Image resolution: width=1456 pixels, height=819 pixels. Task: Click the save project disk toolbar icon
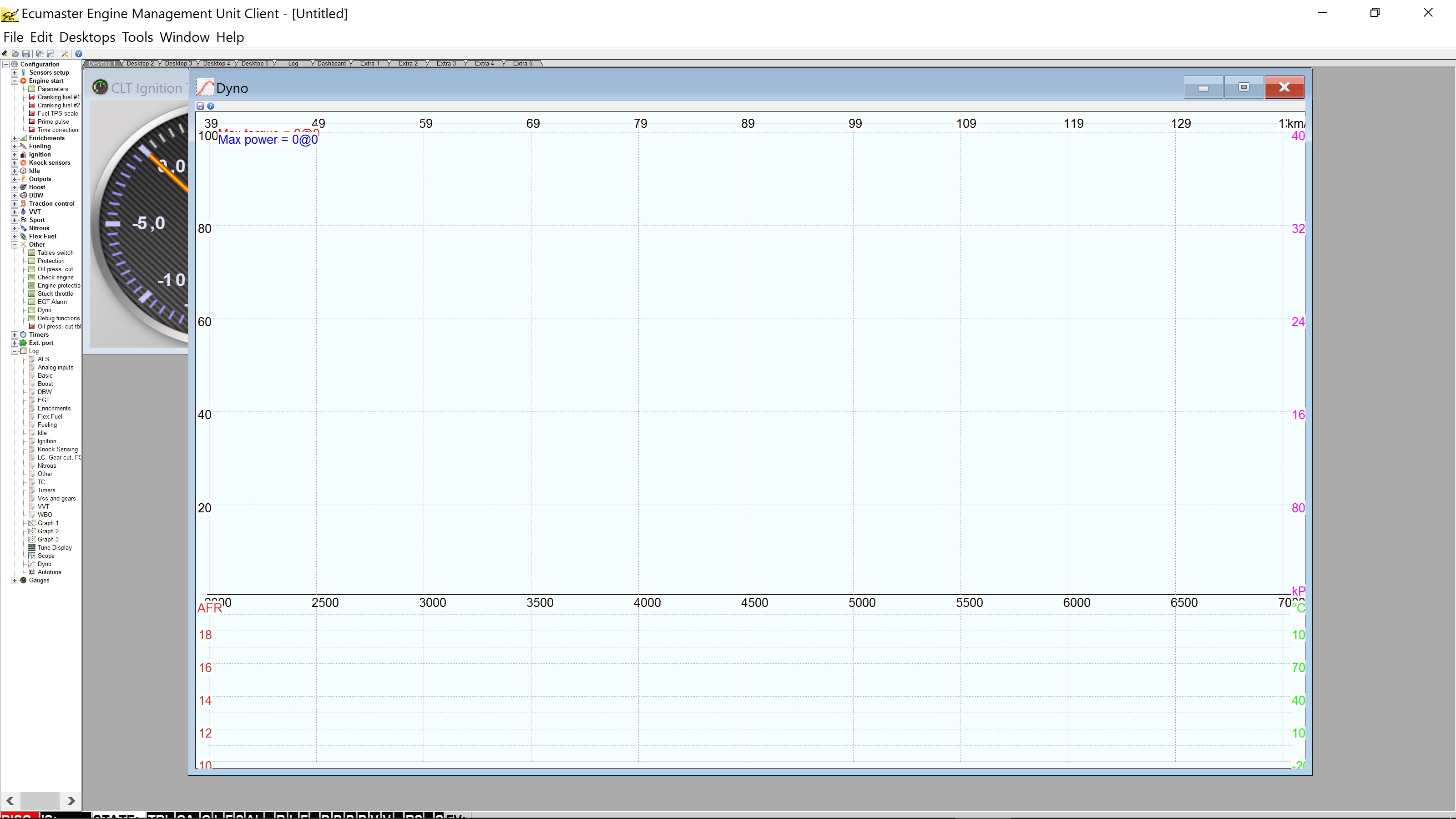(x=26, y=54)
